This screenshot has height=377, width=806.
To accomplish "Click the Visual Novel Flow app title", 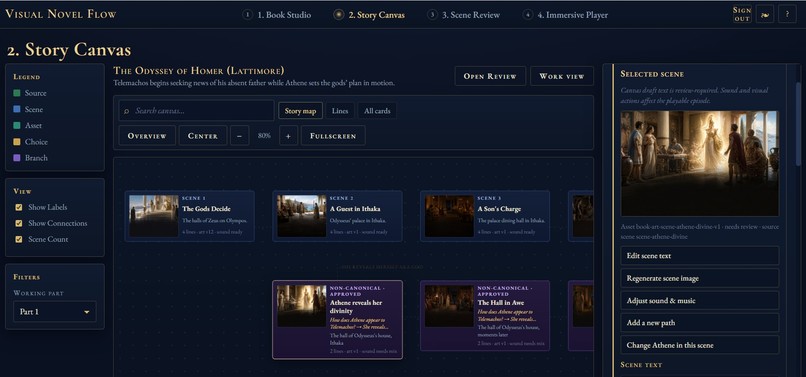I will coord(61,14).
